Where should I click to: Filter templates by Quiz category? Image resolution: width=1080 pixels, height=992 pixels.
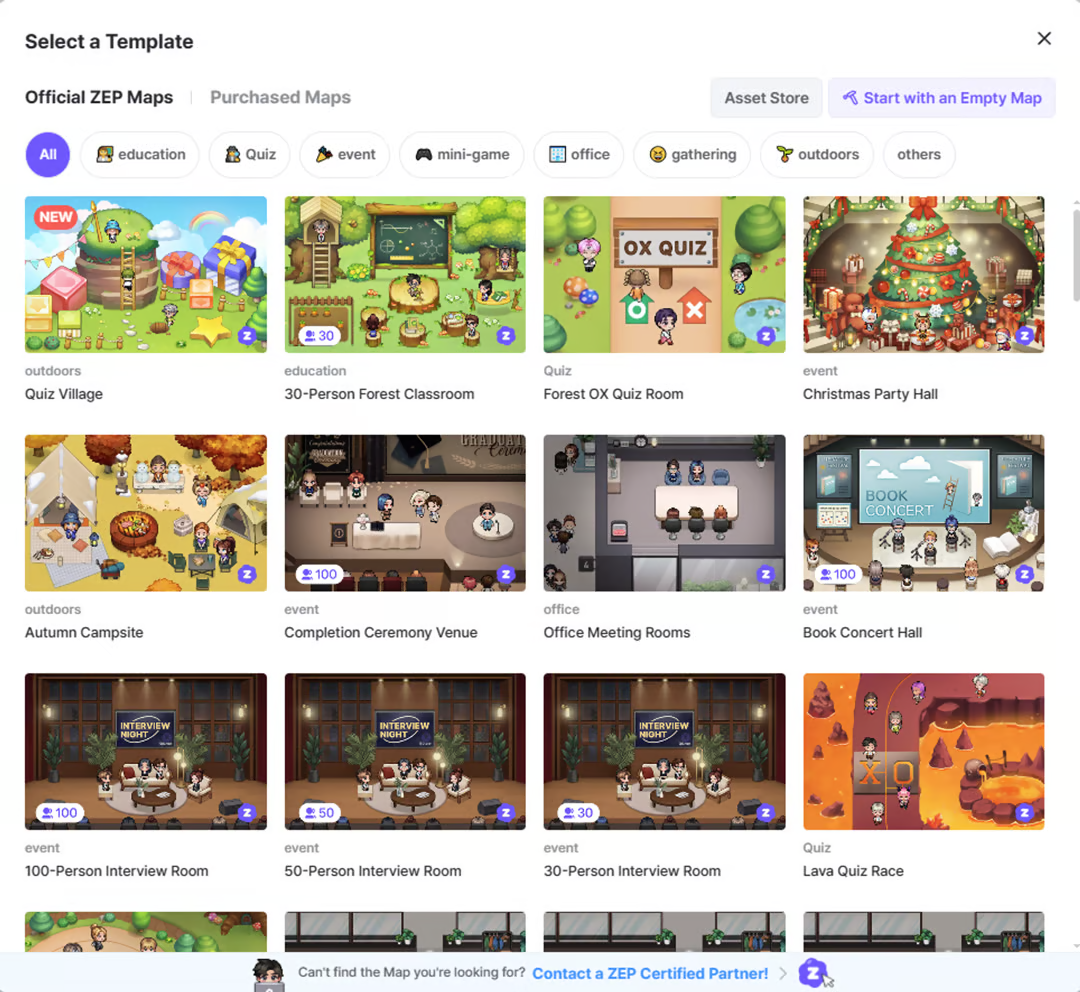pyautogui.click(x=249, y=154)
